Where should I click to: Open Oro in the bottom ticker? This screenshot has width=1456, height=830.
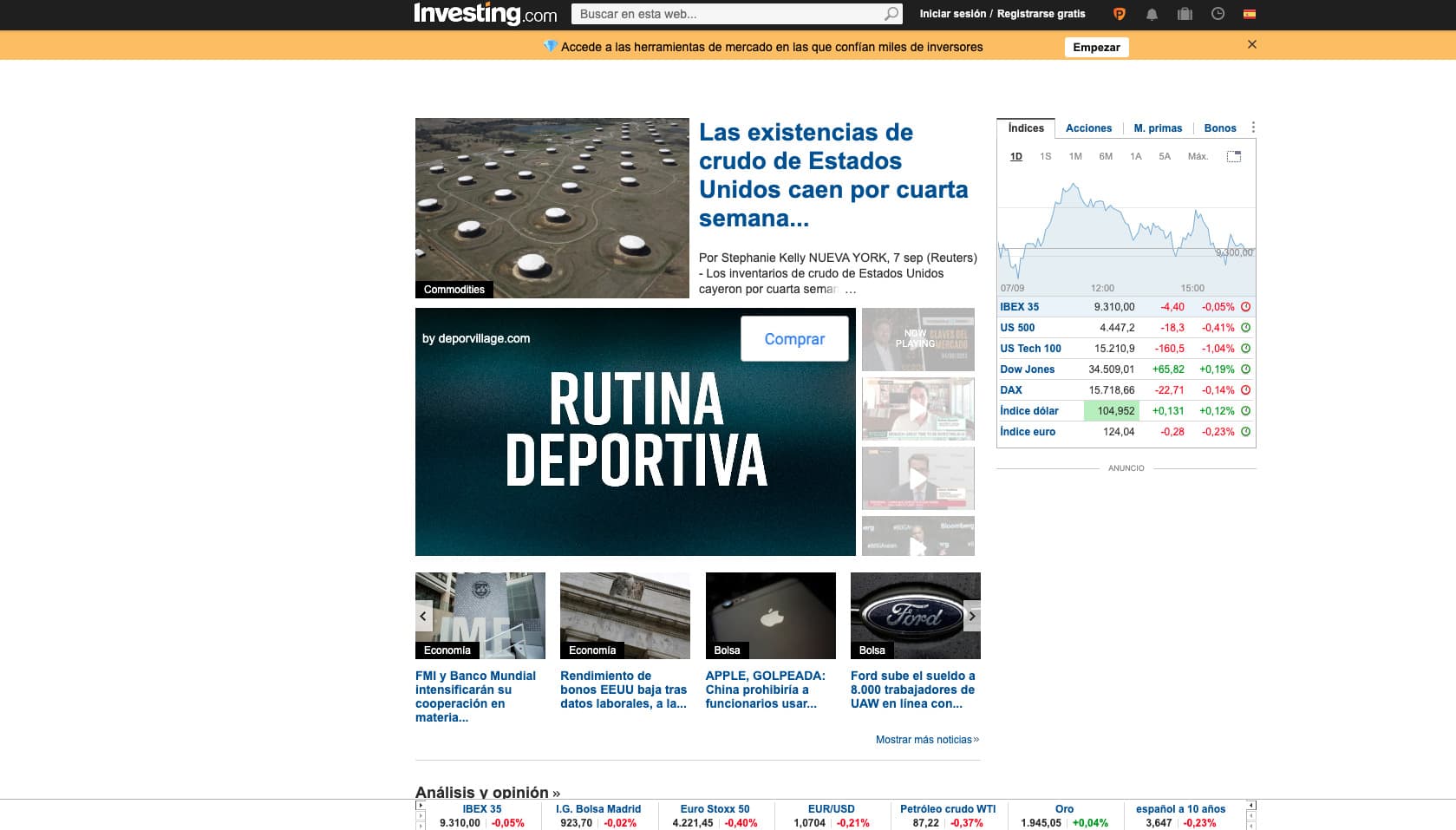pyautogui.click(x=1064, y=809)
